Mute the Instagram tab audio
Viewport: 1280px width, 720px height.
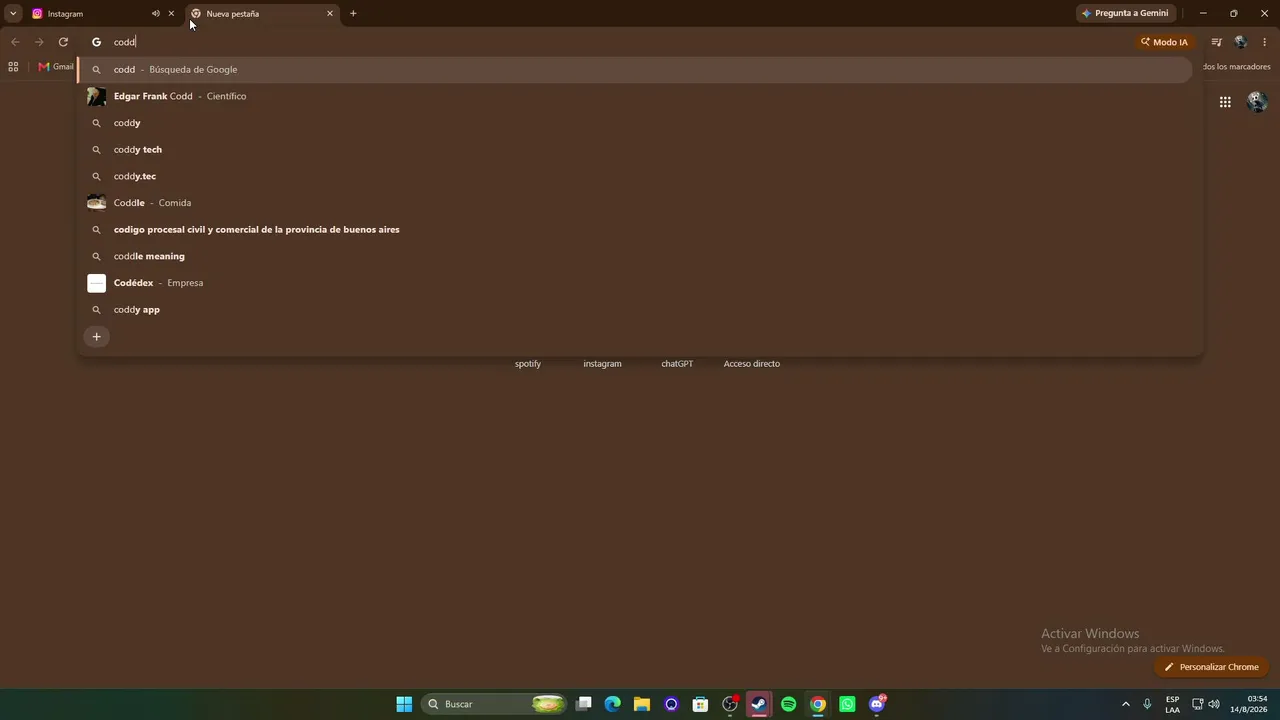click(x=155, y=14)
